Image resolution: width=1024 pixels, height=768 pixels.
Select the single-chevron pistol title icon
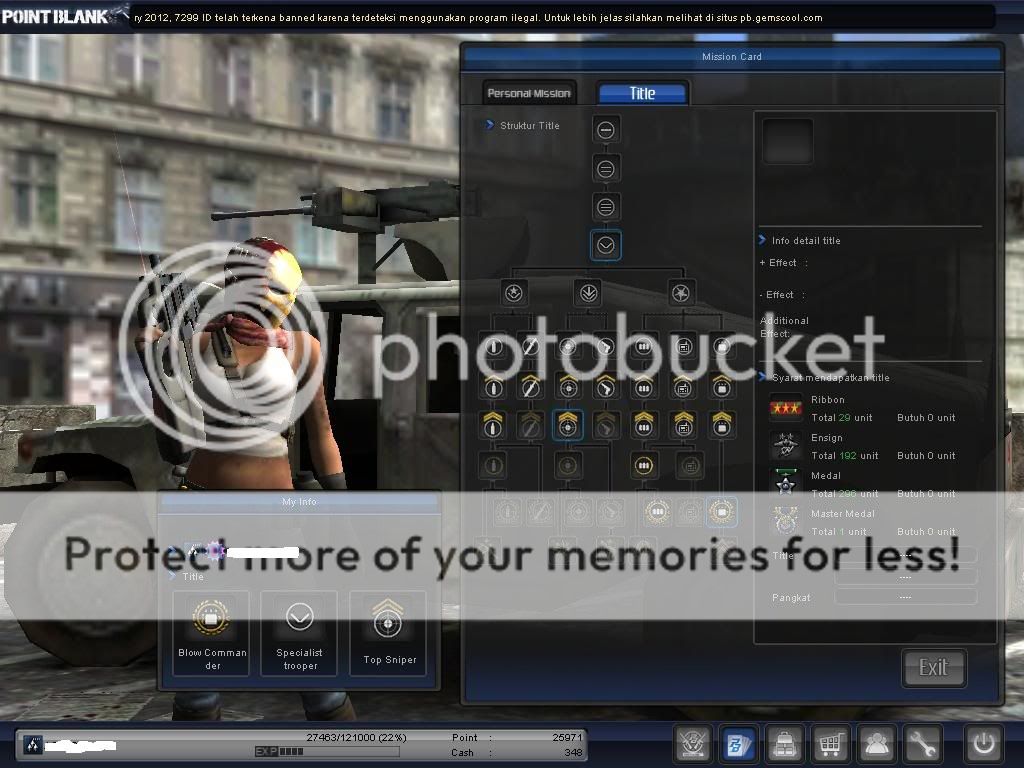pyautogui.click(x=605, y=387)
